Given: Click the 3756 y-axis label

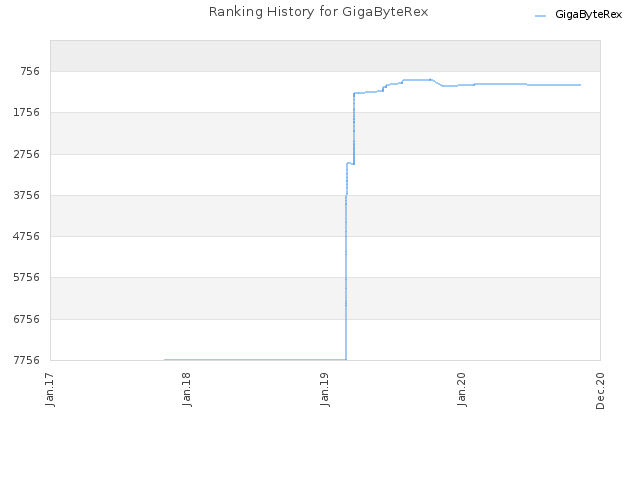Looking at the screenshot, I should coord(27,195).
